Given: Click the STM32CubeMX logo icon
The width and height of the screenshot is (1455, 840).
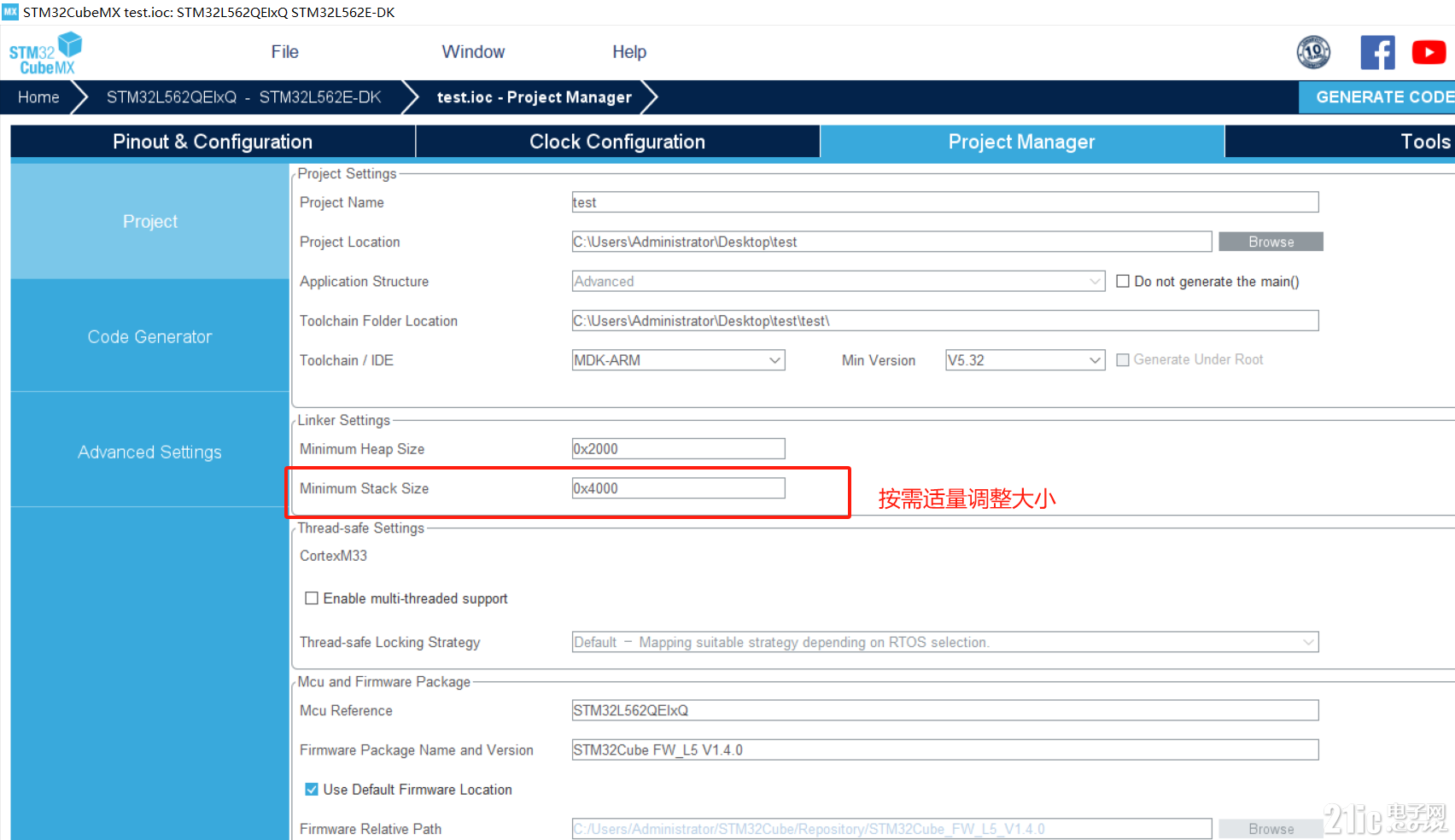Looking at the screenshot, I should [45, 53].
